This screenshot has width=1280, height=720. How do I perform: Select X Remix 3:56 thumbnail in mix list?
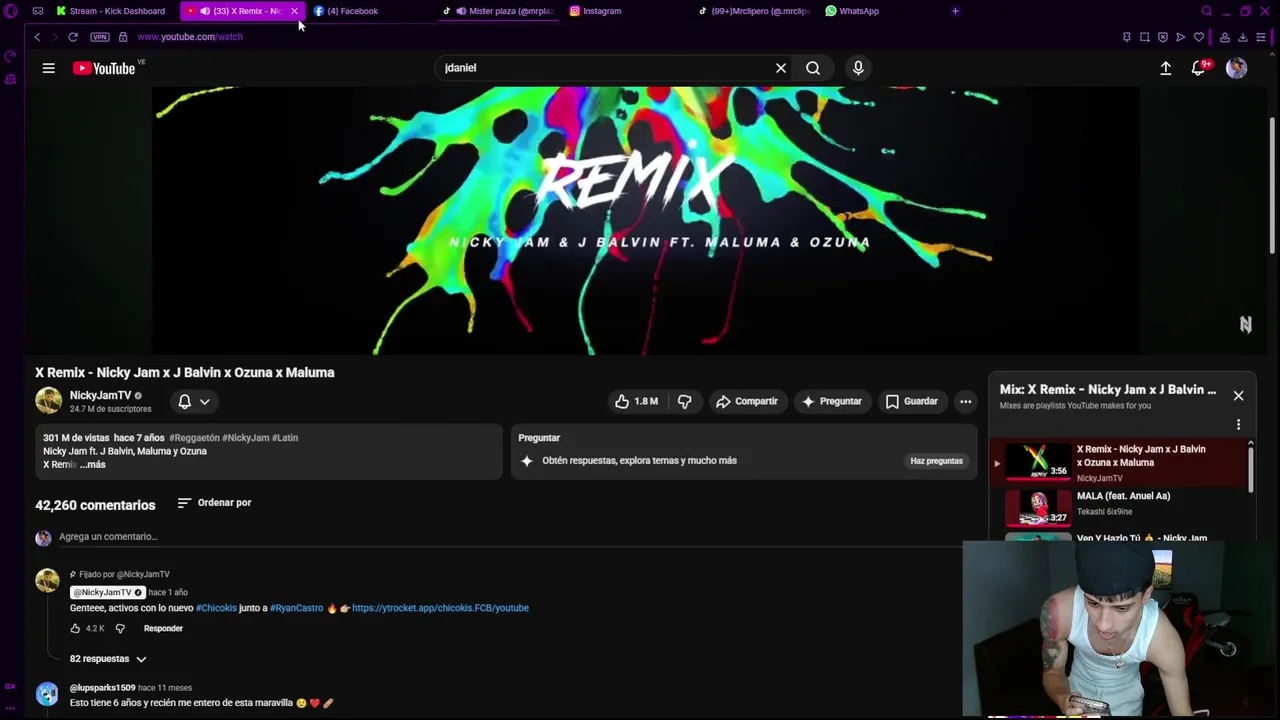pyautogui.click(x=1038, y=461)
